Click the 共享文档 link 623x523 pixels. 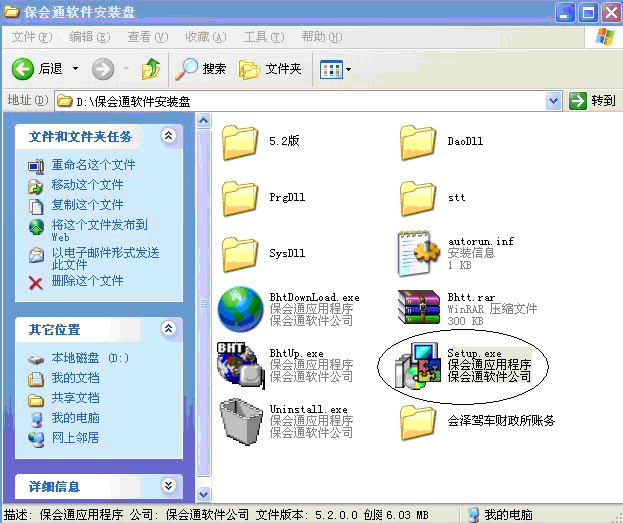tap(75, 398)
